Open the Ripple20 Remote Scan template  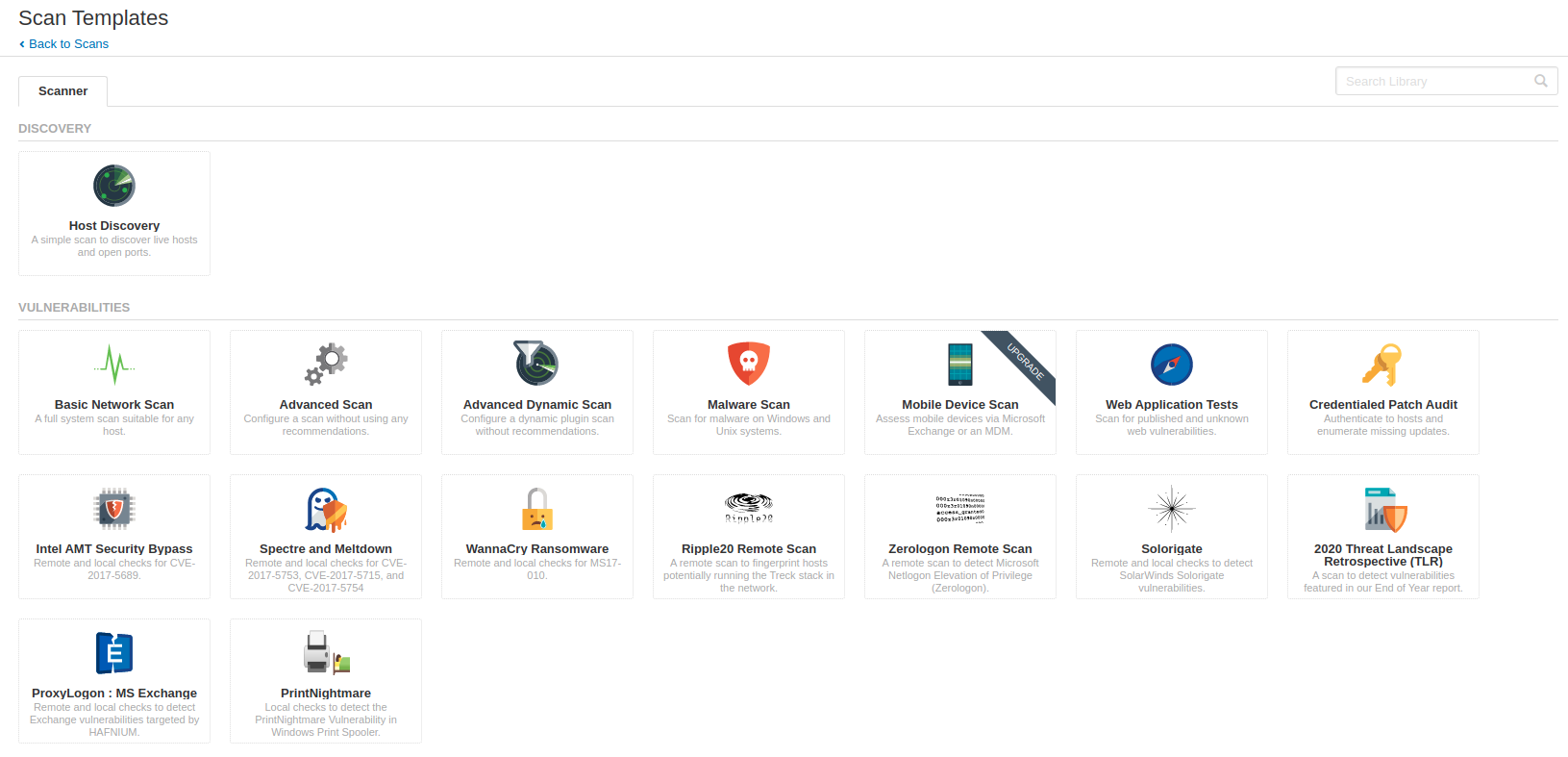pos(749,537)
